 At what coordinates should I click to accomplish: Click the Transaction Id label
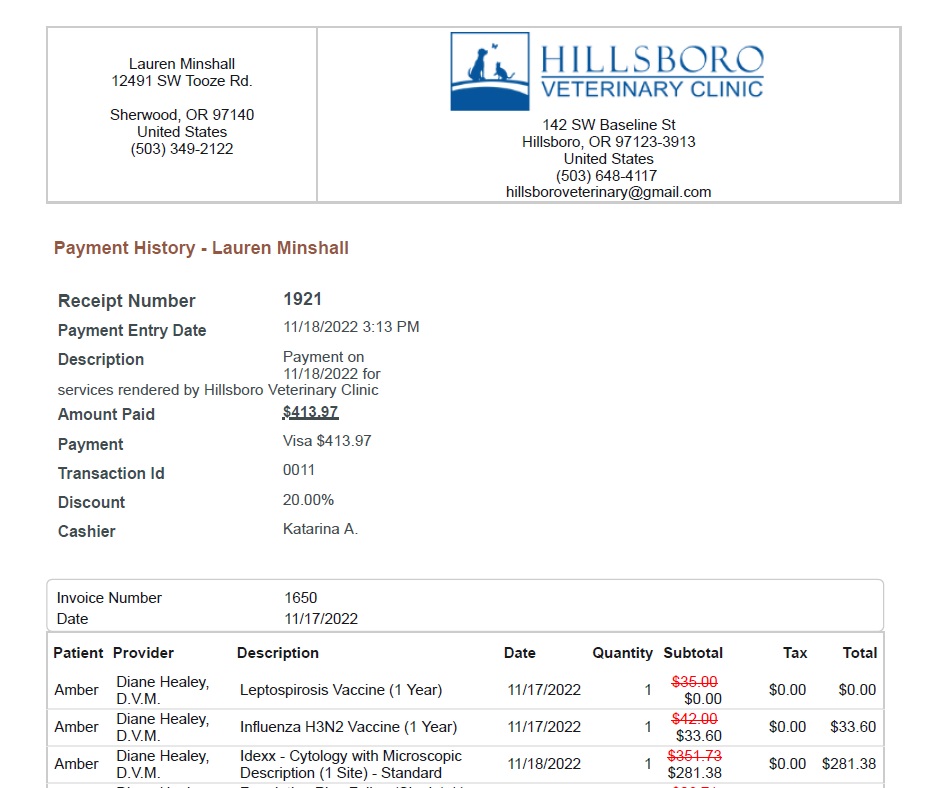[x=111, y=473]
